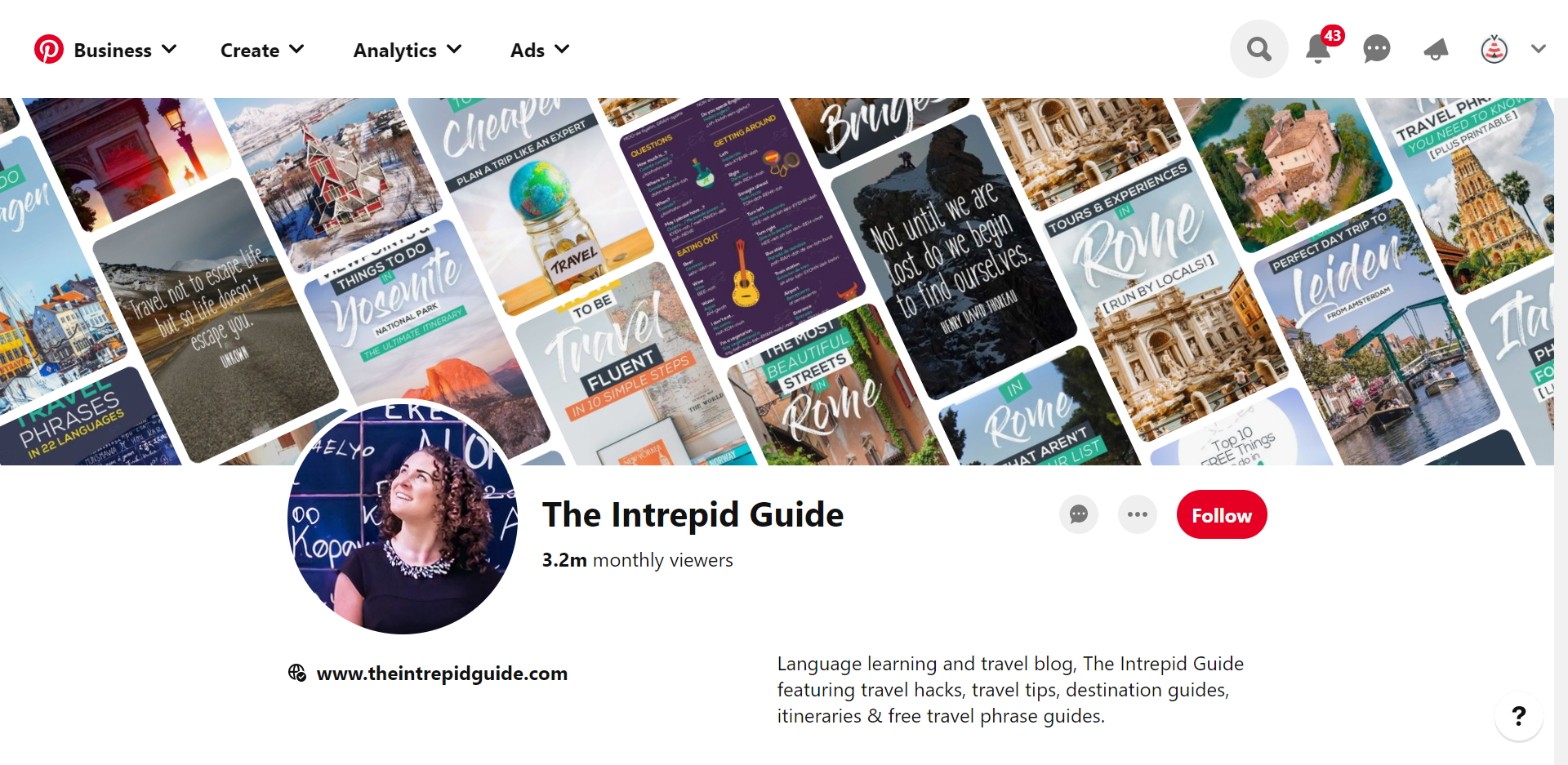The width and height of the screenshot is (1568, 765).
Task: Click the megaphone updates icon
Action: (1436, 49)
